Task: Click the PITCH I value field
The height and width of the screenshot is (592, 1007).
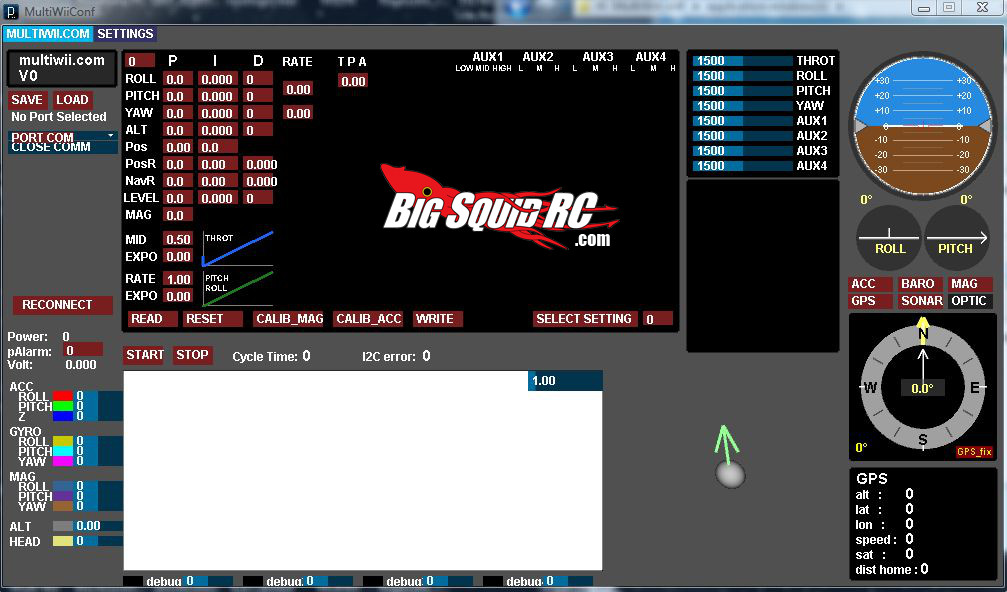Action: pos(218,96)
